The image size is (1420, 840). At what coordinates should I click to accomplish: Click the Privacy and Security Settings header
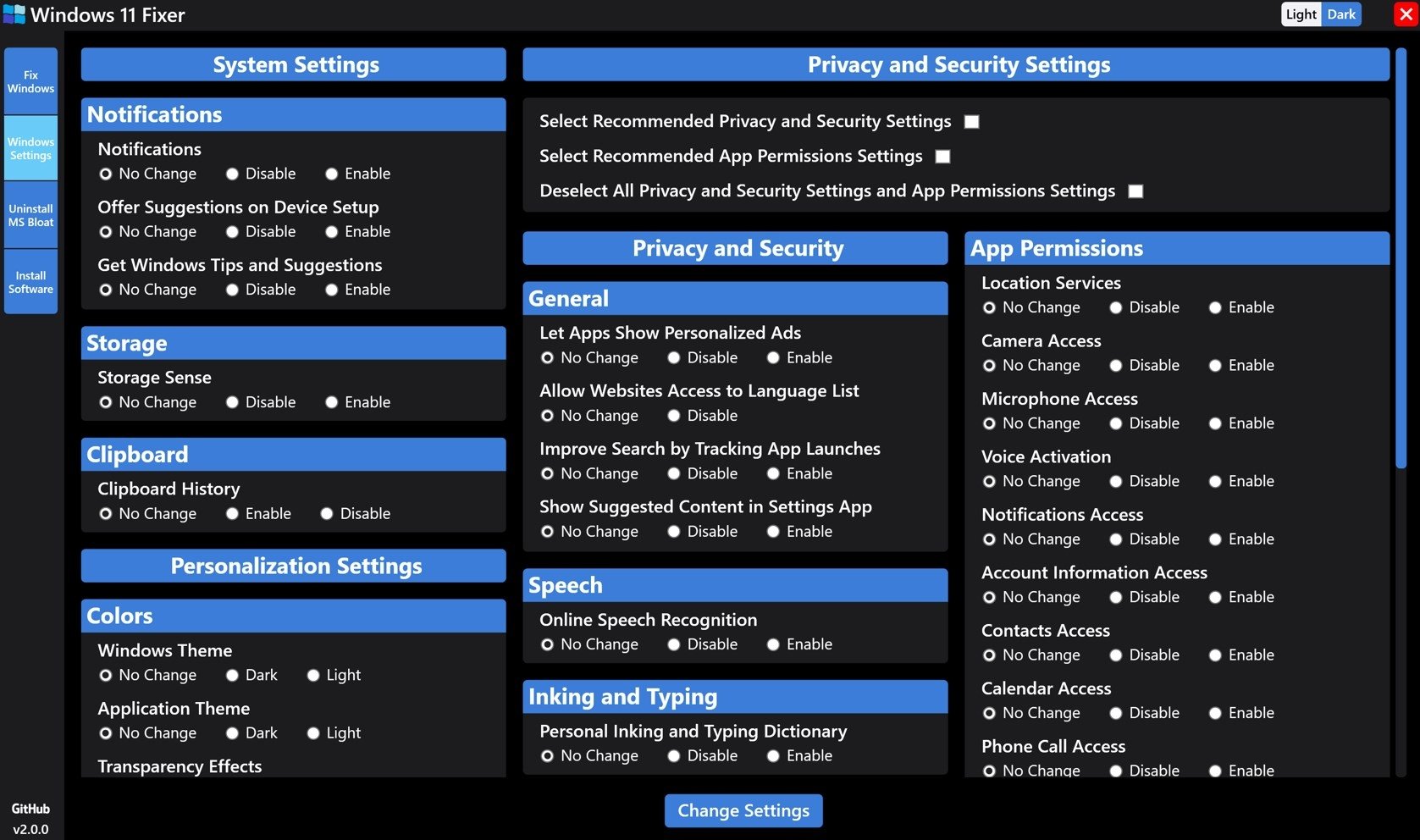956,64
